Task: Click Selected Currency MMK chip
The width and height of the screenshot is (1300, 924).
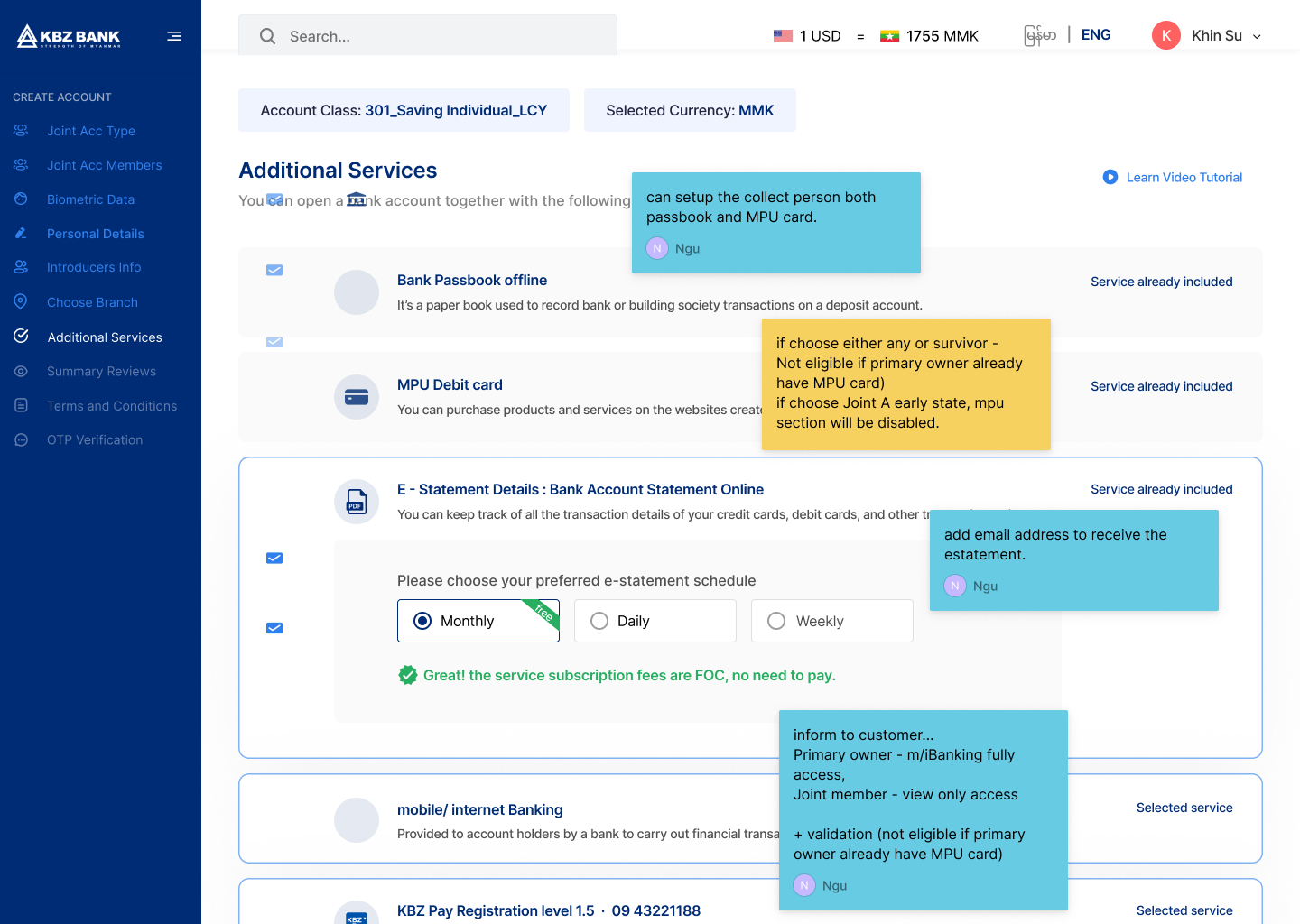Action: click(690, 110)
